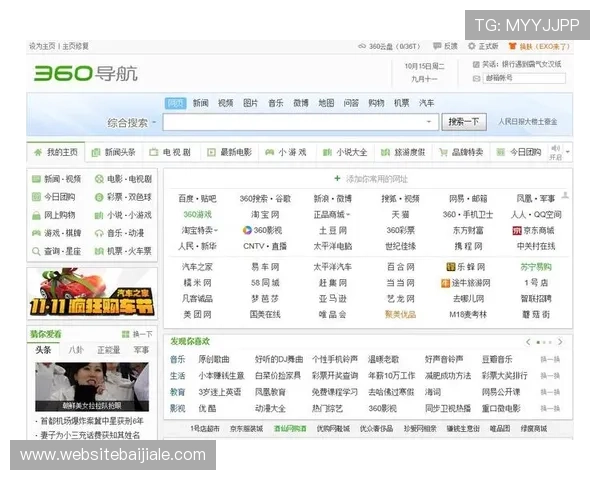Viewport: 600px width, 480px height.
Task: Go to next page in 发现你喜欢
Action: coord(560,342)
